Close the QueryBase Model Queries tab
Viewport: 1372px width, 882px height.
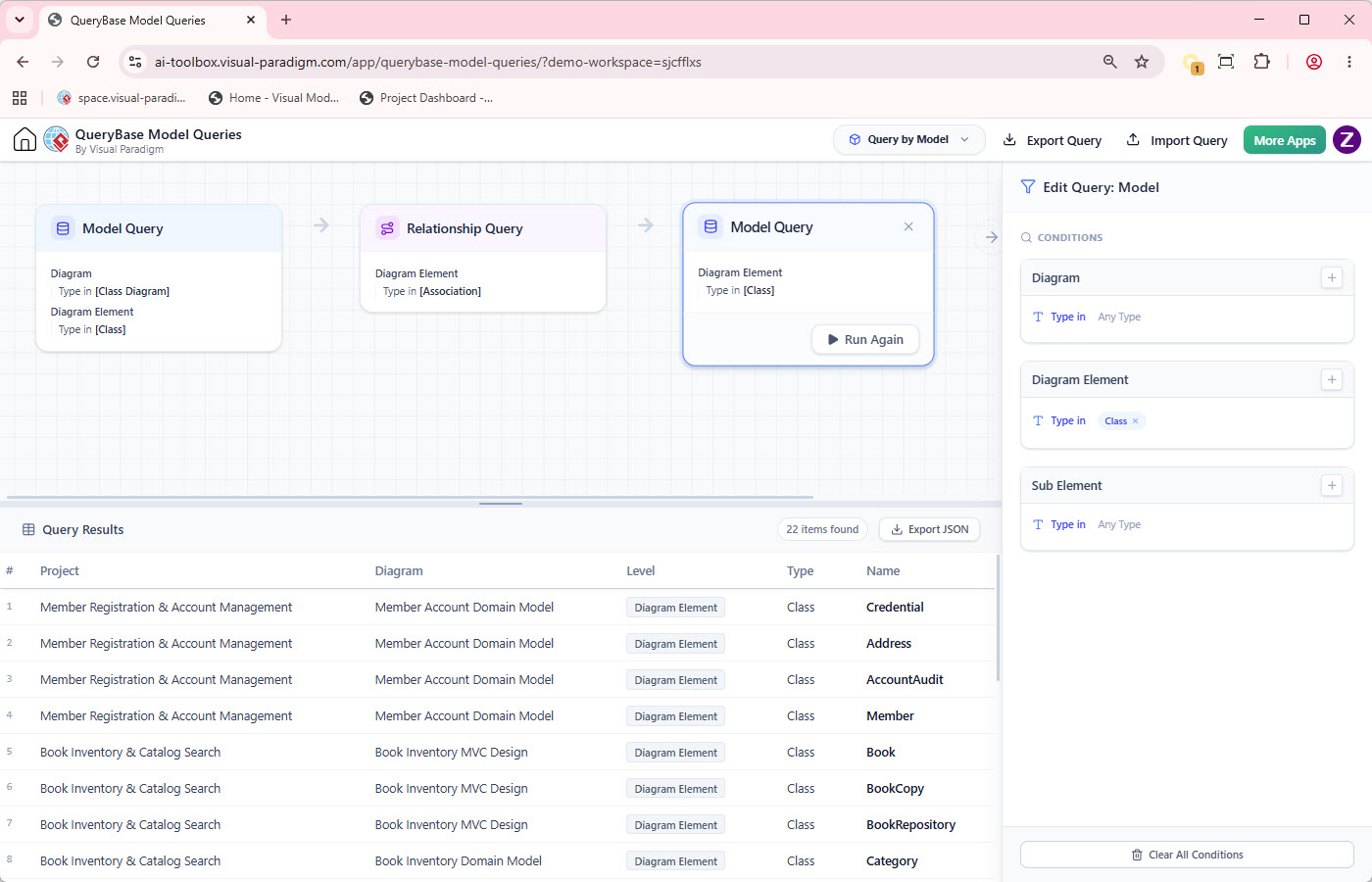click(x=251, y=20)
